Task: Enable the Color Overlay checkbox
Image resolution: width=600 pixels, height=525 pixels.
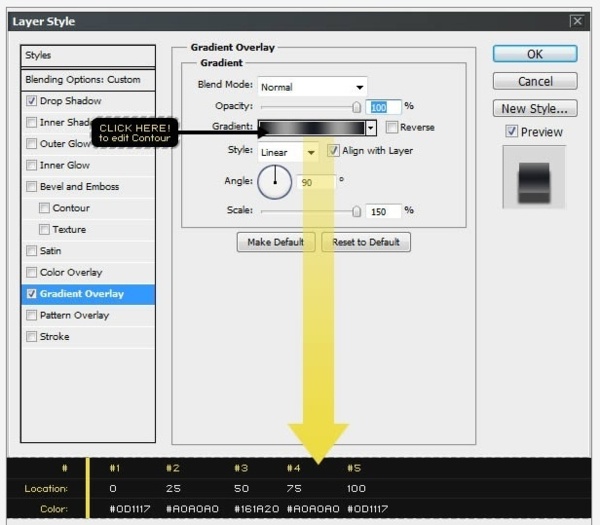Action: (x=31, y=272)
